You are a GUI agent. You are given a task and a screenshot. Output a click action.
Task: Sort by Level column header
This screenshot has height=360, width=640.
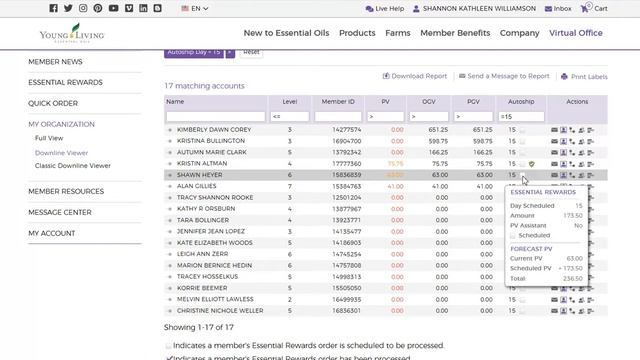click(x=289, y=102)
